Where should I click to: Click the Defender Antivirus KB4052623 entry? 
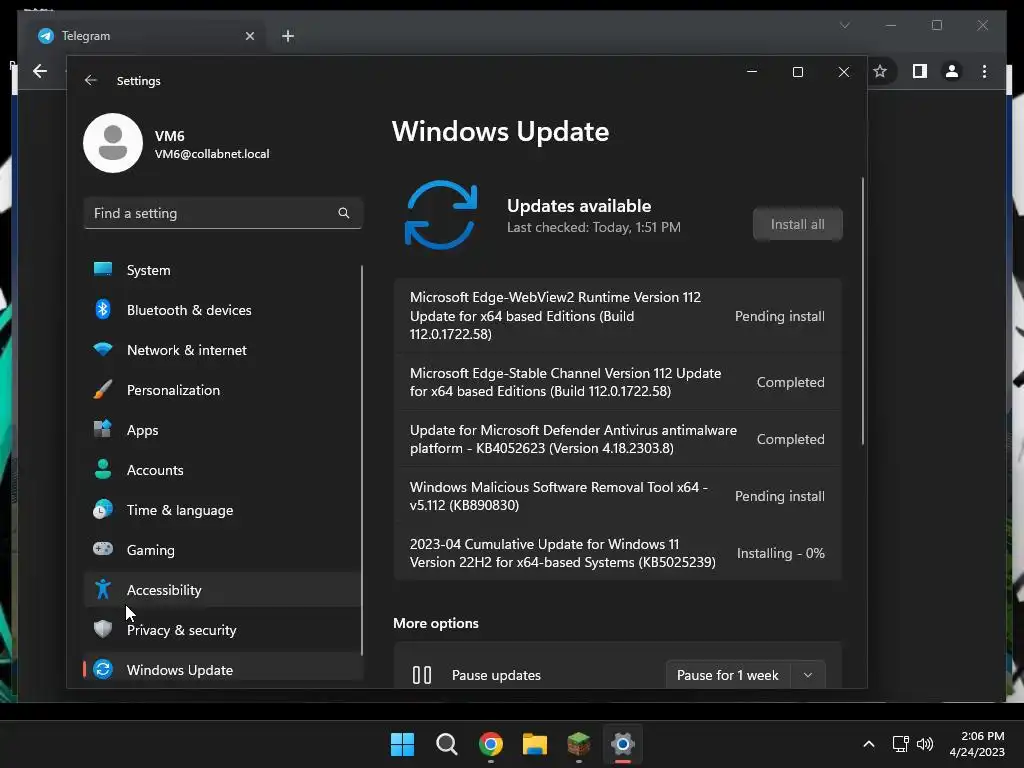[617, 439]
